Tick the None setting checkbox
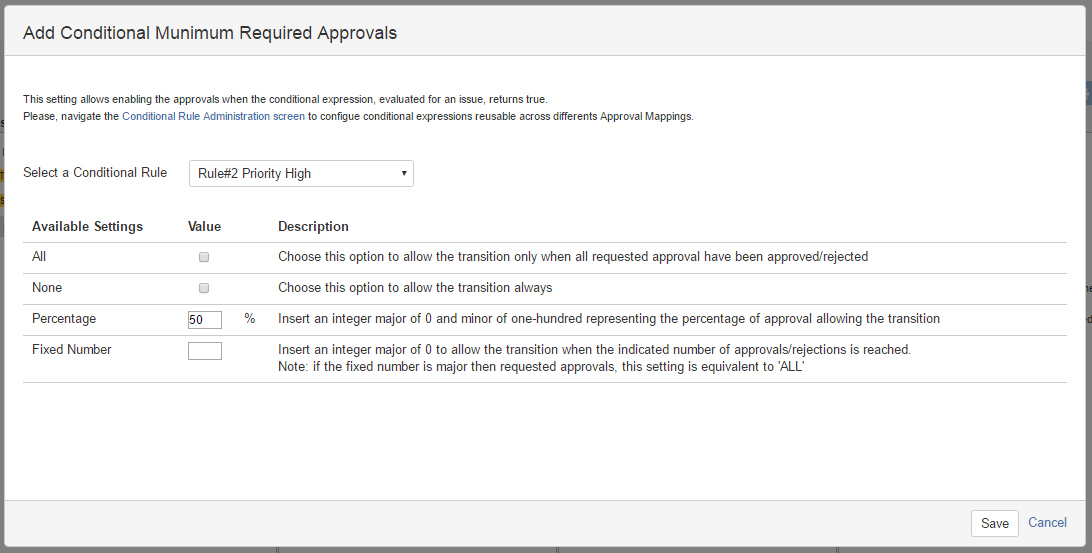 point(204,288)
